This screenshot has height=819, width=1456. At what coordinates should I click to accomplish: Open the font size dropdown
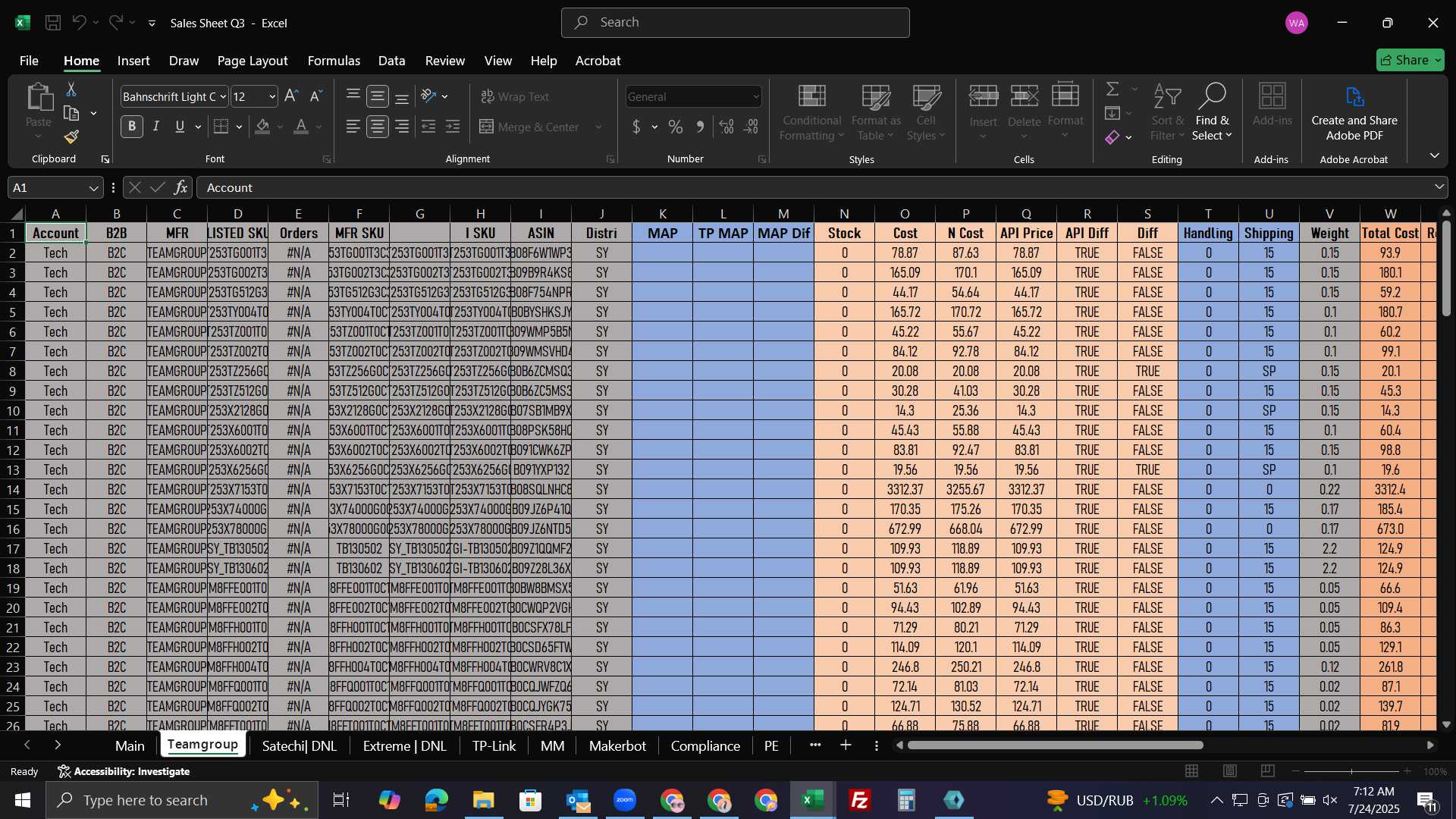tap(272, 96)
